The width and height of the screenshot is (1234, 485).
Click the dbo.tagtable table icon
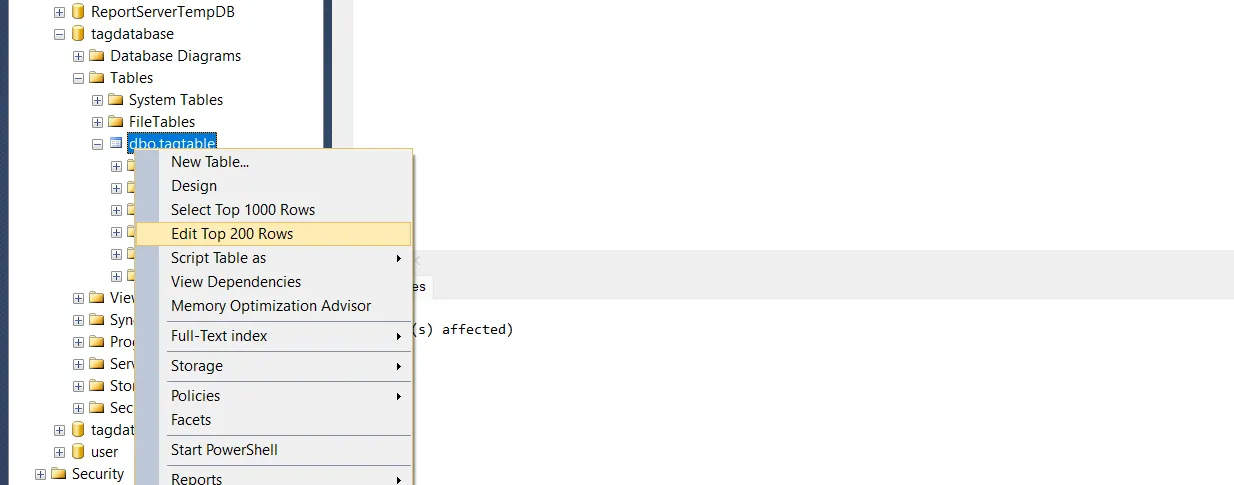[116, 144]
